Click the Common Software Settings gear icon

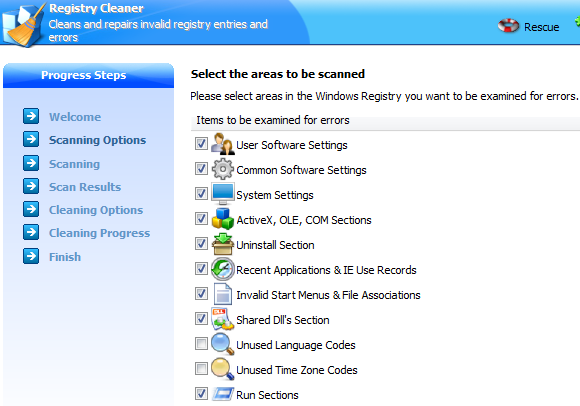coord(222,169)
